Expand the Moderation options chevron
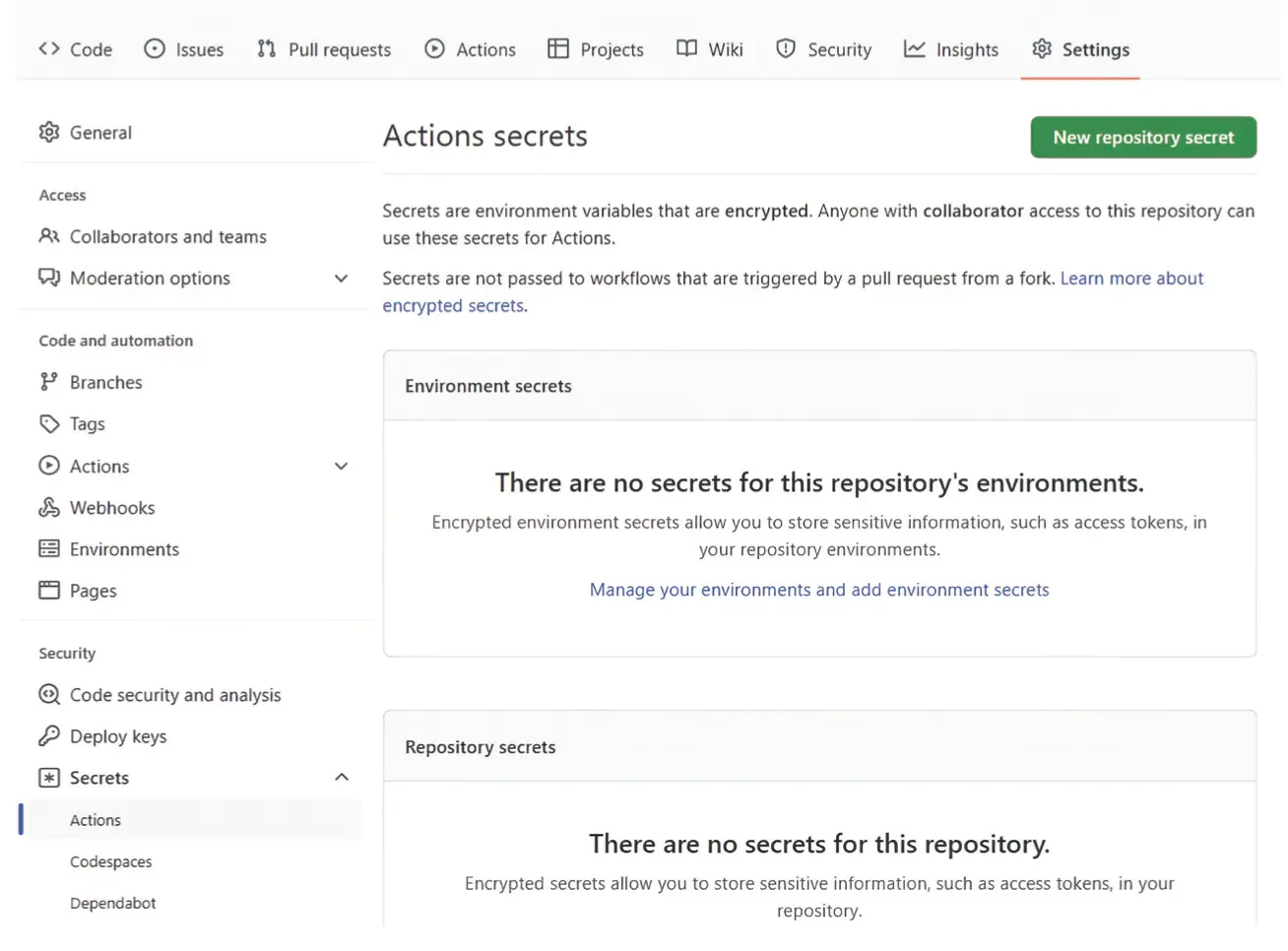This screenshot has width=1288, height=951. [x=341, y=279]
